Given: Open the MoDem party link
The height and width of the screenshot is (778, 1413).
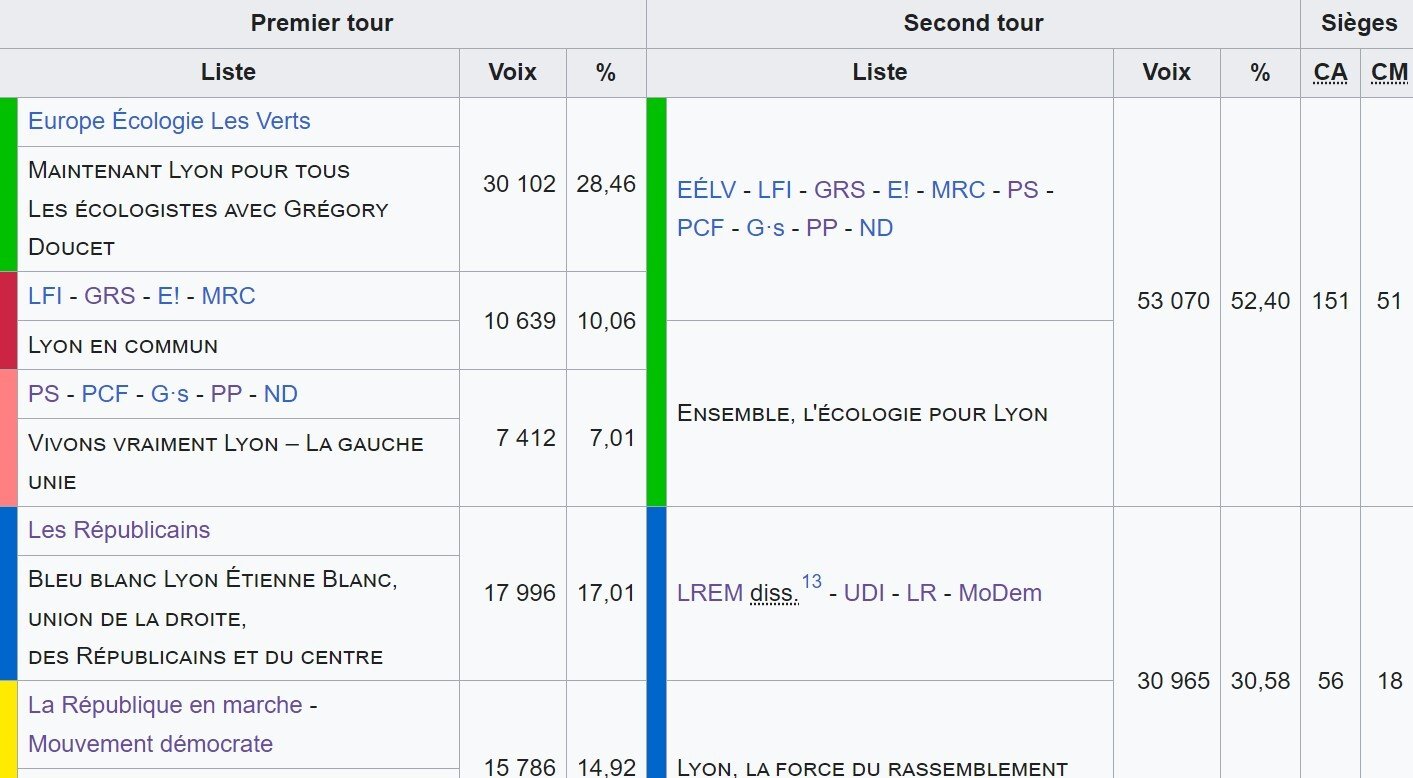Looking at the screenshot, I should click(1000, 593).
